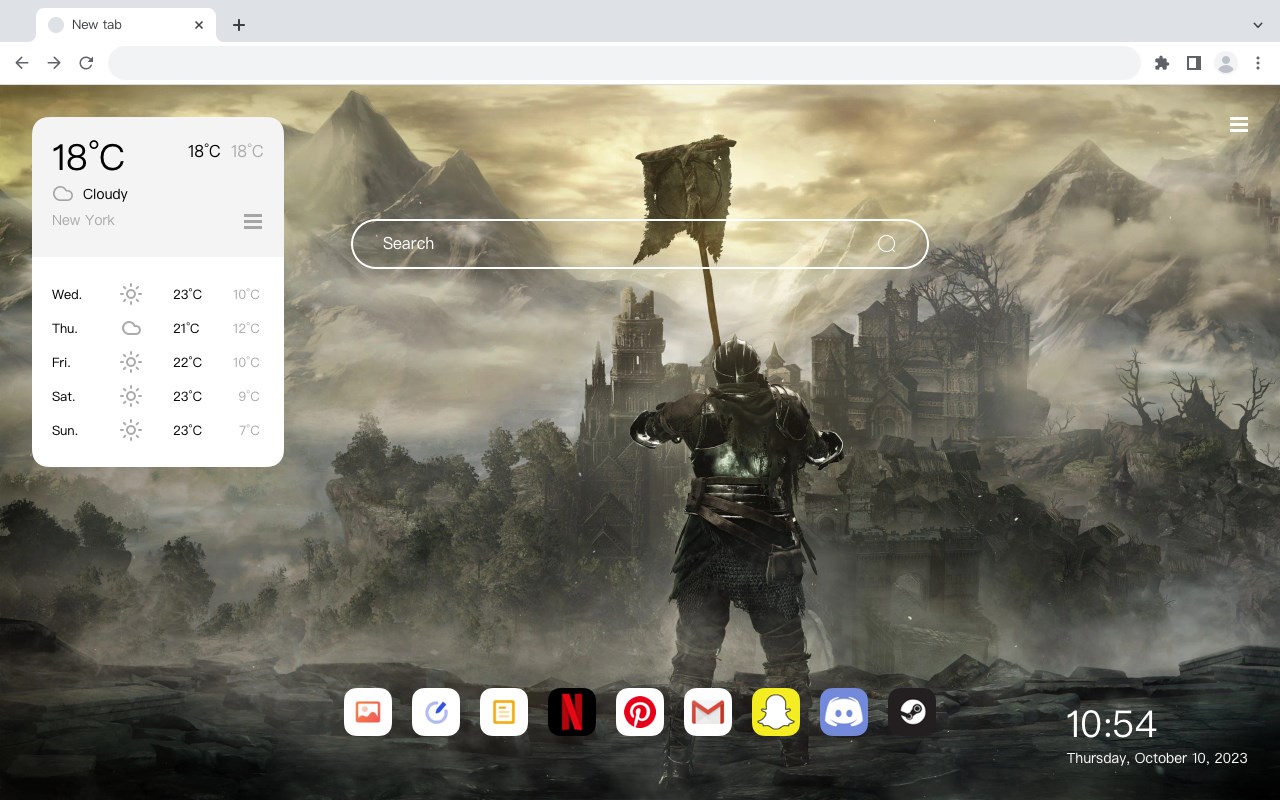
Task: Click the 9°C low for Saturday
Action: pyautogui.click(x=249, y=396)
